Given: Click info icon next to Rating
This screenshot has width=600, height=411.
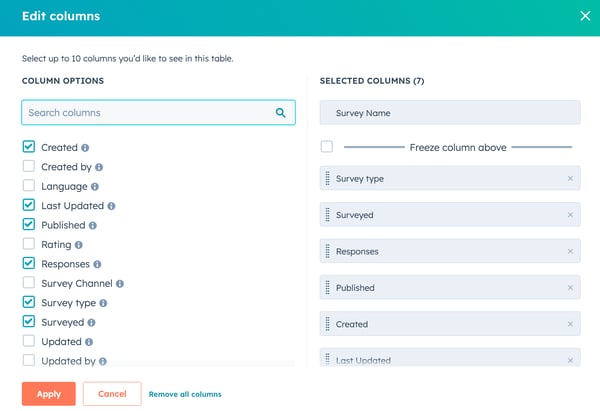Looking at the screenshot, I should click(x=79, y=245).
